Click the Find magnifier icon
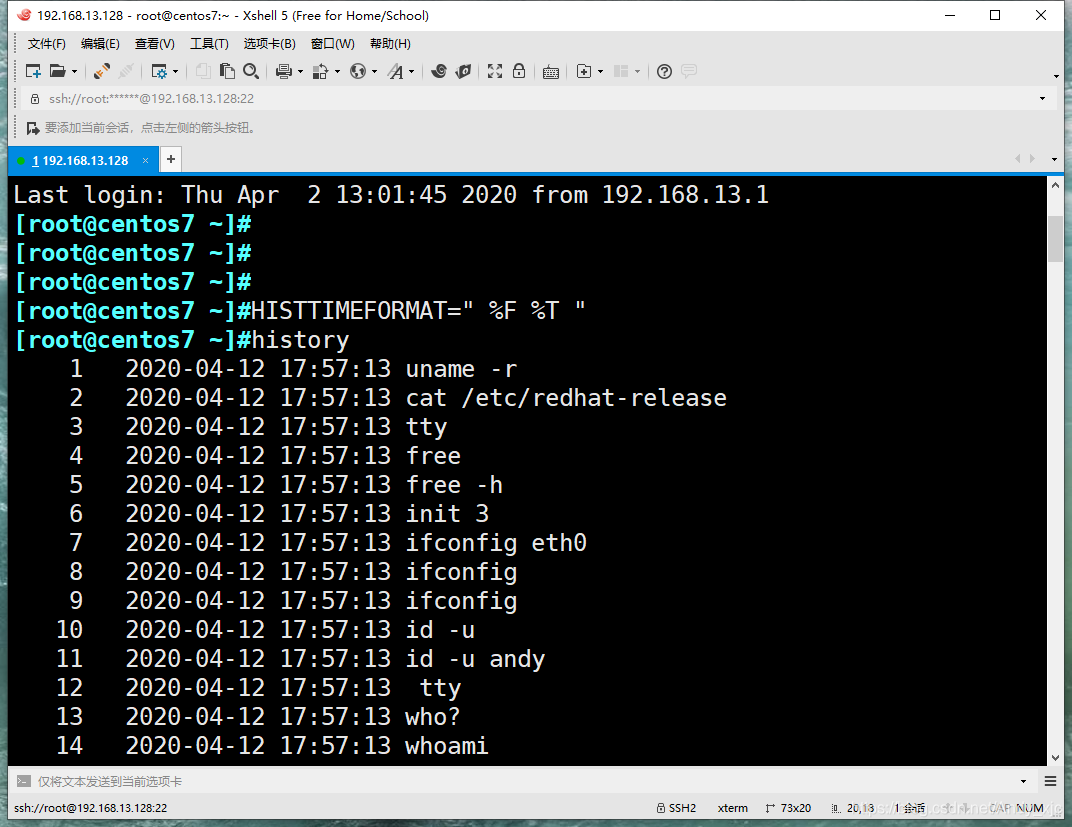 pyautogui.click(x=251, y=71)
